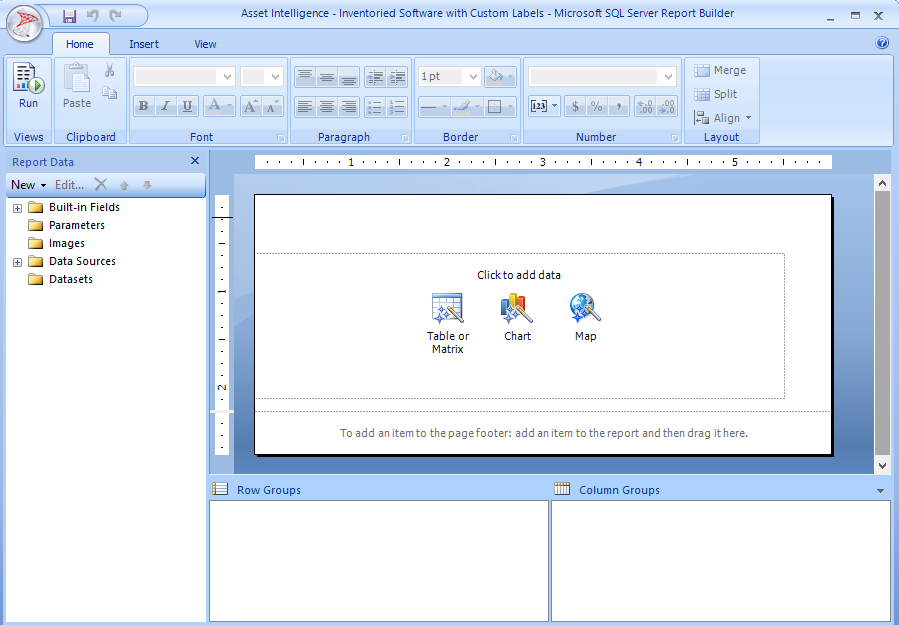Switch to the View ribbon tab

pyautogui.click(x=205, y=44)
